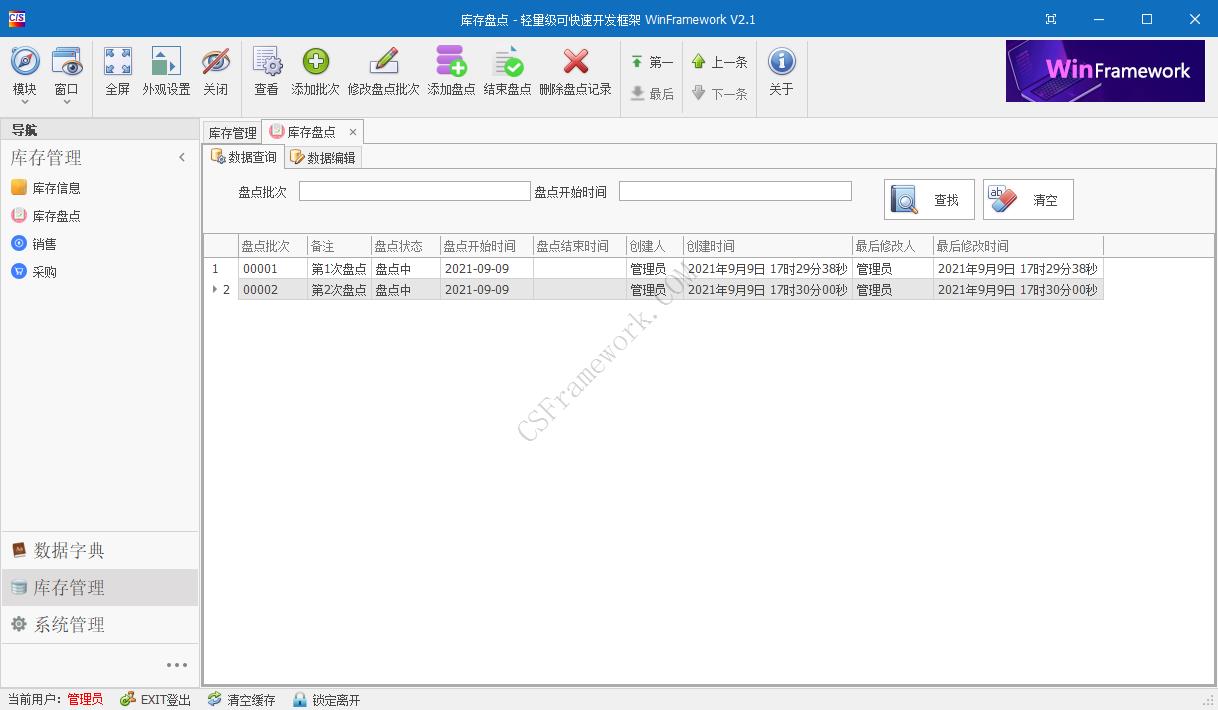
Task: Select the 添加批次 toolbar icon
Action: pyautogui.click(x=316, y=70)
